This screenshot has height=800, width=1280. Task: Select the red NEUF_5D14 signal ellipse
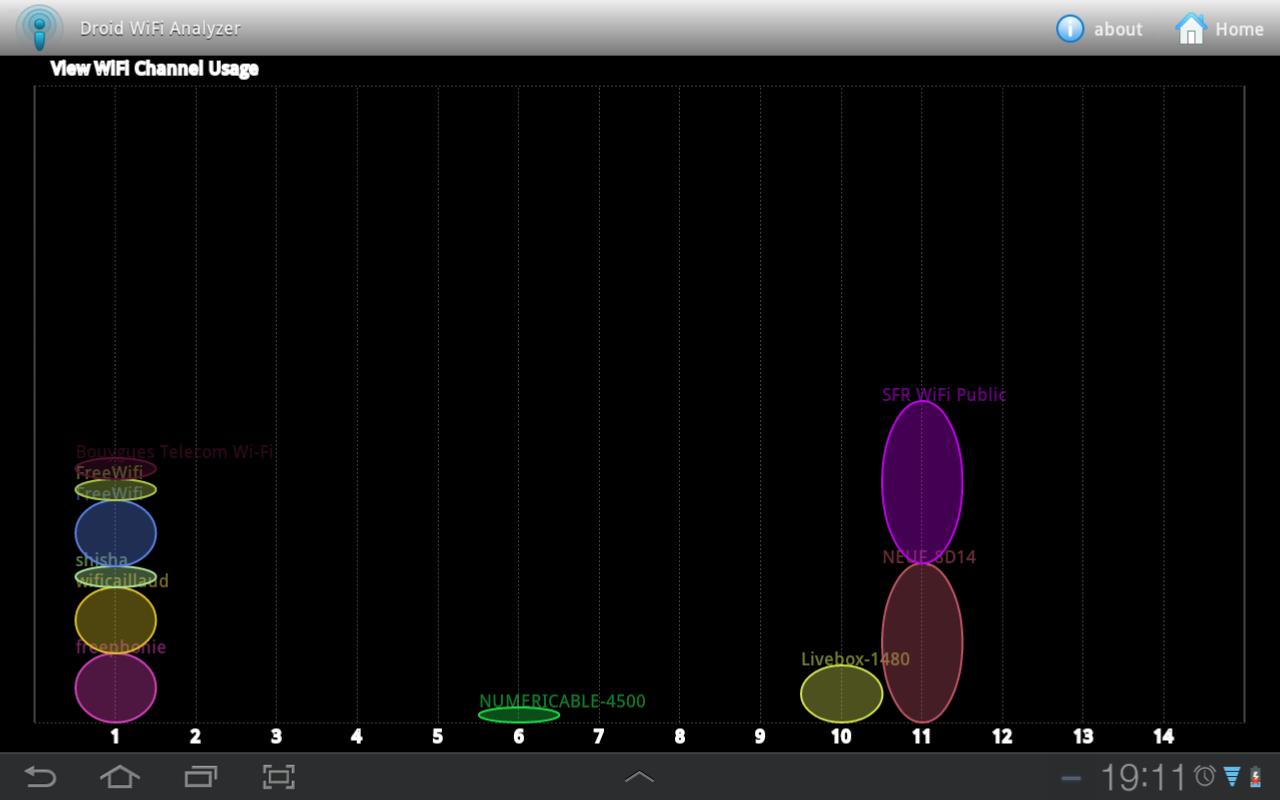922,642
